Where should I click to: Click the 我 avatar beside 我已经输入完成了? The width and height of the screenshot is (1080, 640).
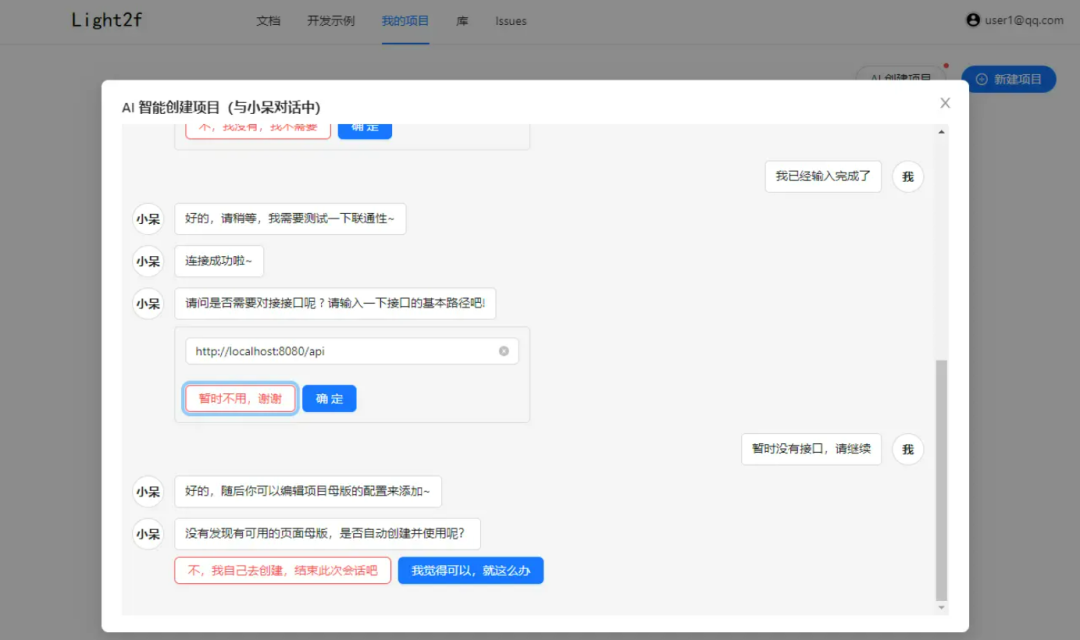pyautogui.click(x=907, y=176)
